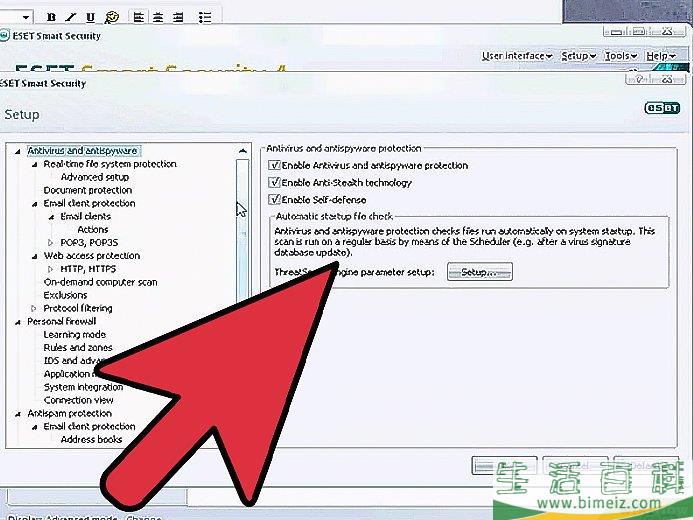Select Antivirus and antispyware tree item
Screen dimensions: 693x520
click(83, 151)
